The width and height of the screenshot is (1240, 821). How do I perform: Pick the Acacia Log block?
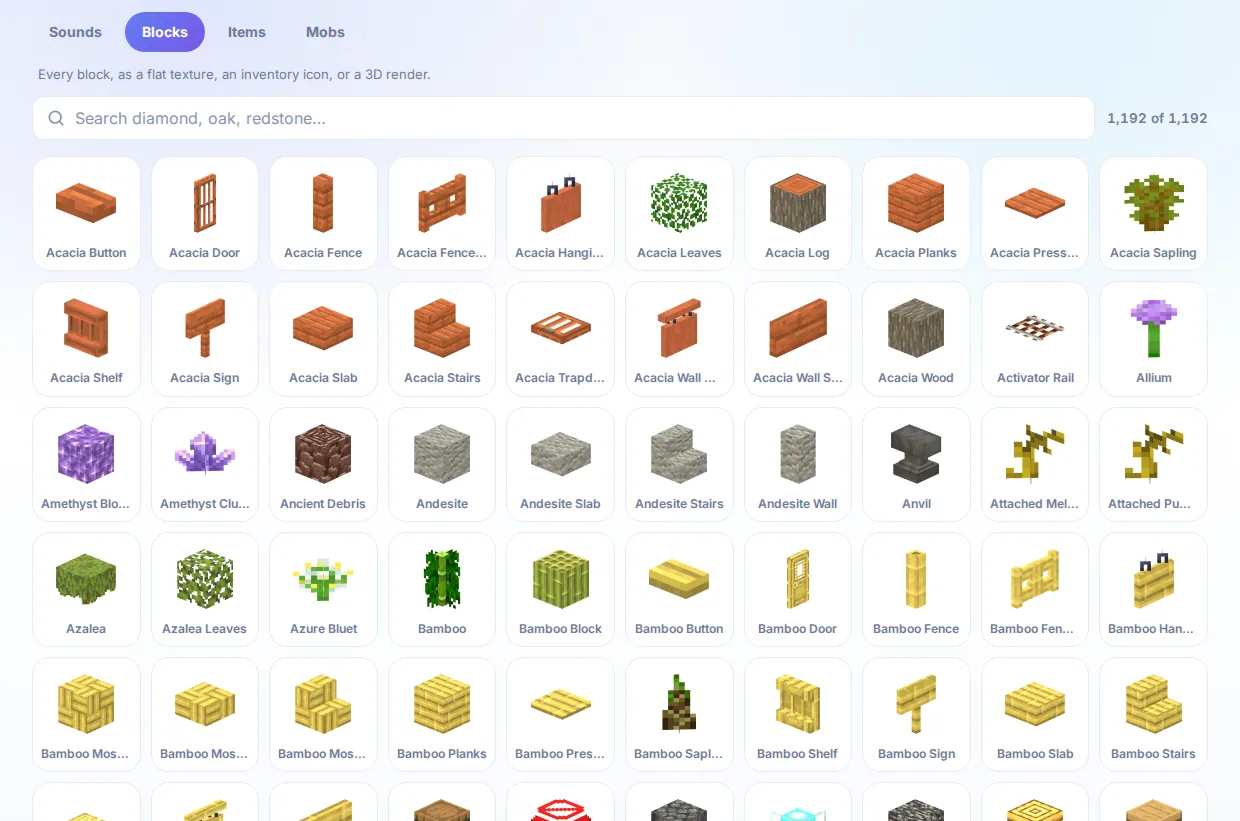798,213
